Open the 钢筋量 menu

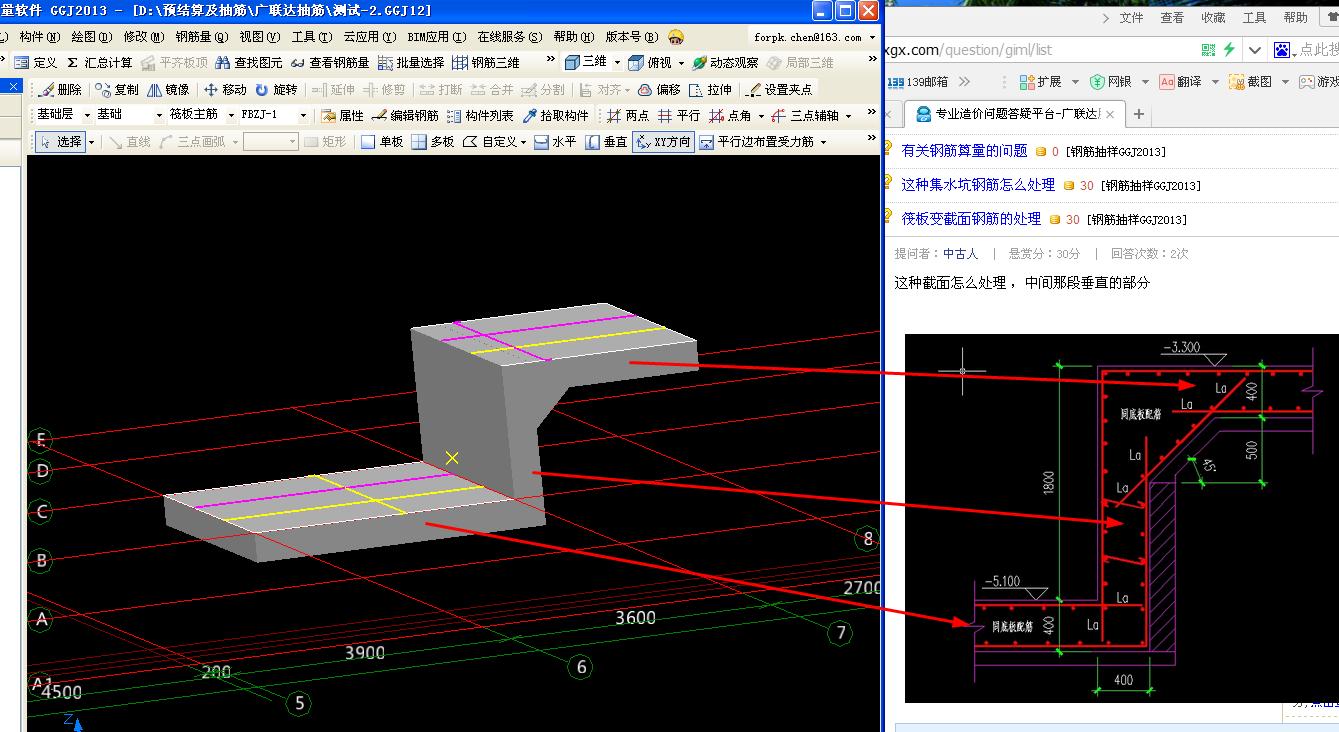(x=201, y=37)
